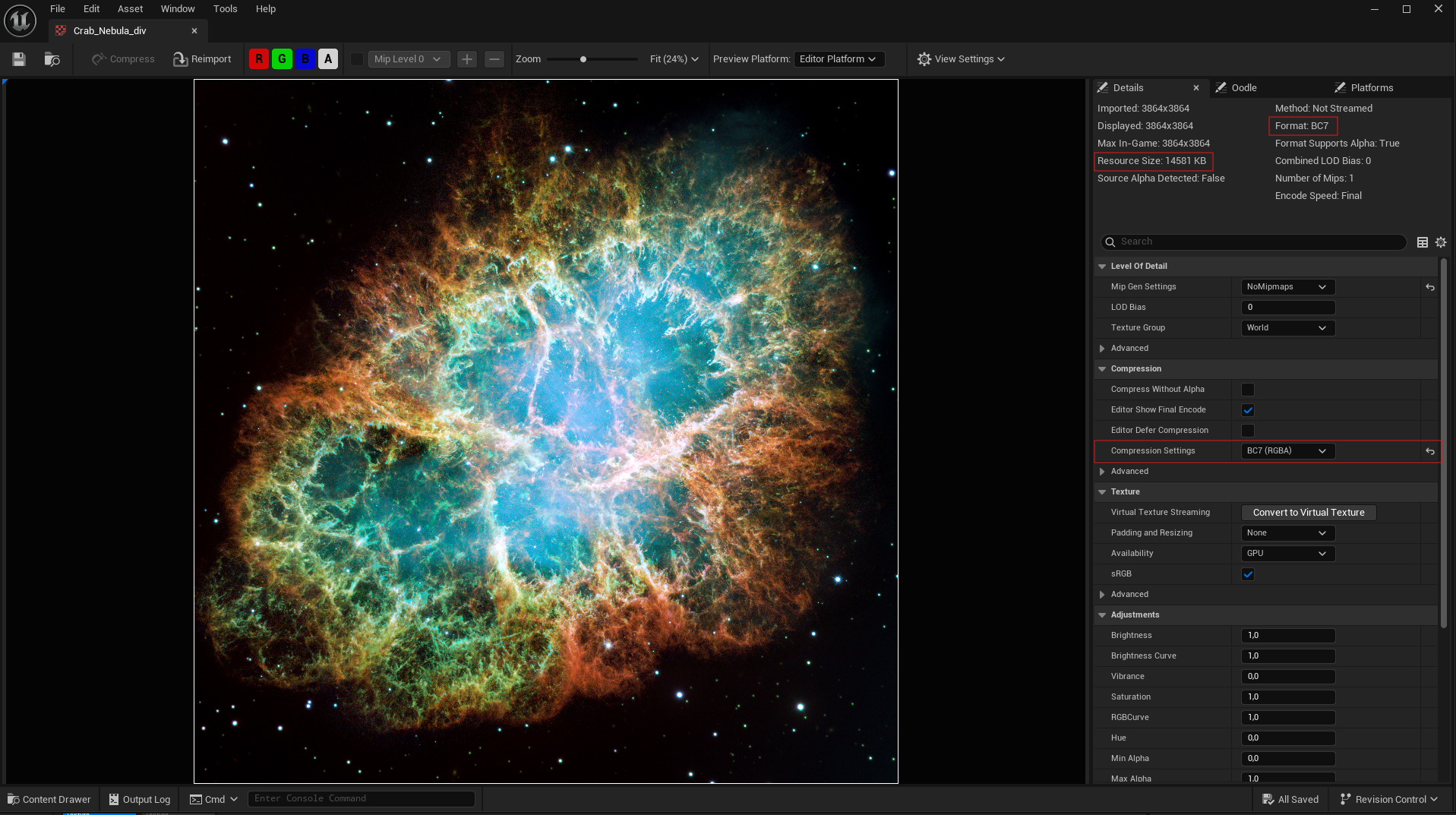Viewport: 1456px width, 815px height.
Task: Enable Editor Defer Compression checkbox
Action: (x=1248, y=431)
